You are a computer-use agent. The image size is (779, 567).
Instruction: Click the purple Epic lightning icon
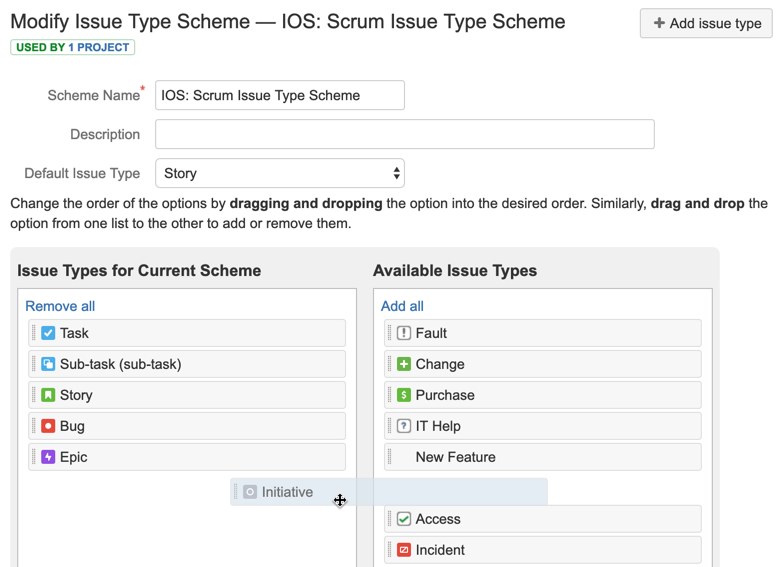click(48, 457)
